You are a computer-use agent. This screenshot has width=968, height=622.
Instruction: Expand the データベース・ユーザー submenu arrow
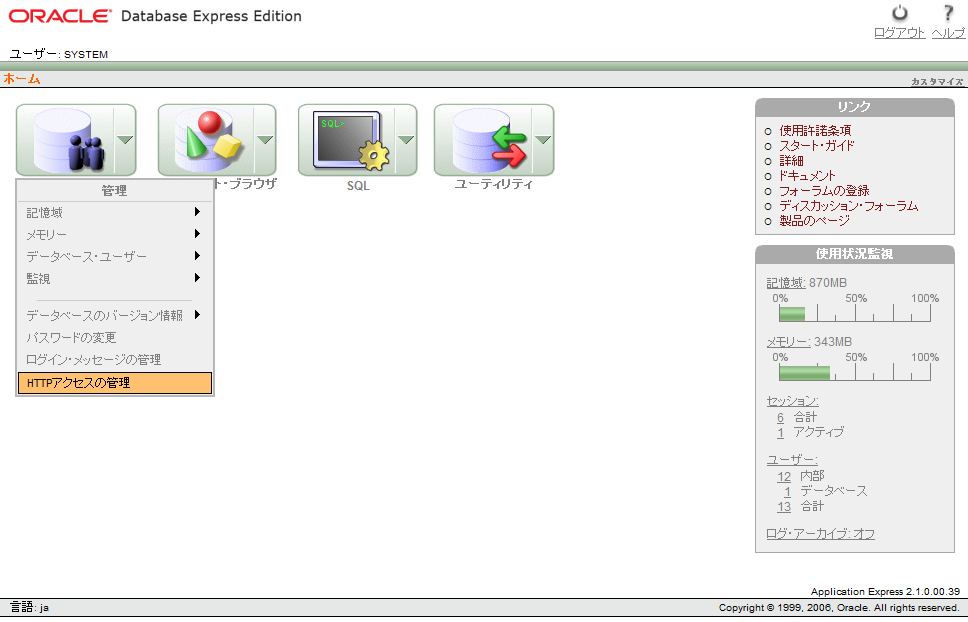(198, 255)
